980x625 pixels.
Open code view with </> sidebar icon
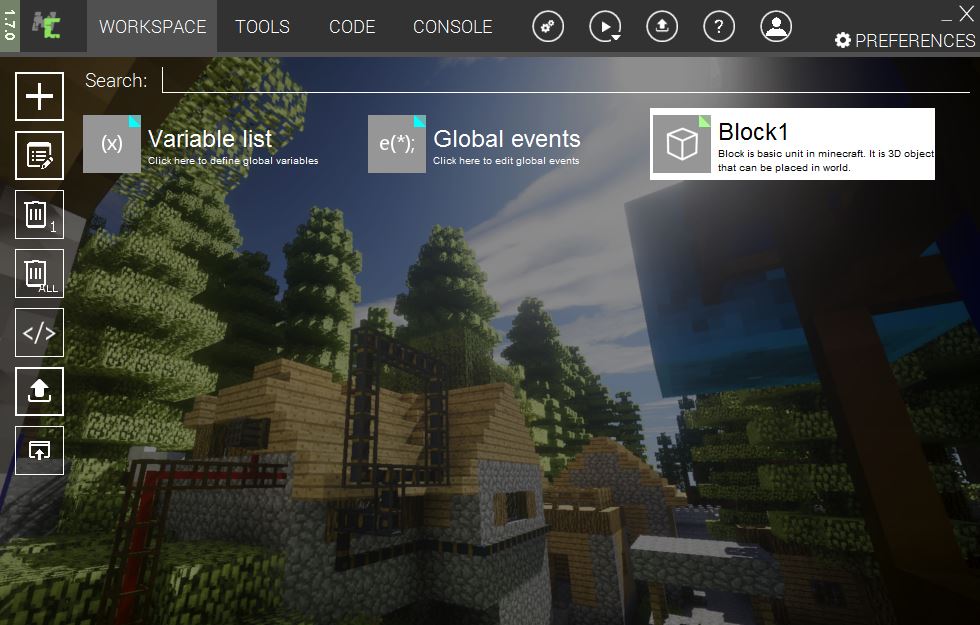pos(39,332)
